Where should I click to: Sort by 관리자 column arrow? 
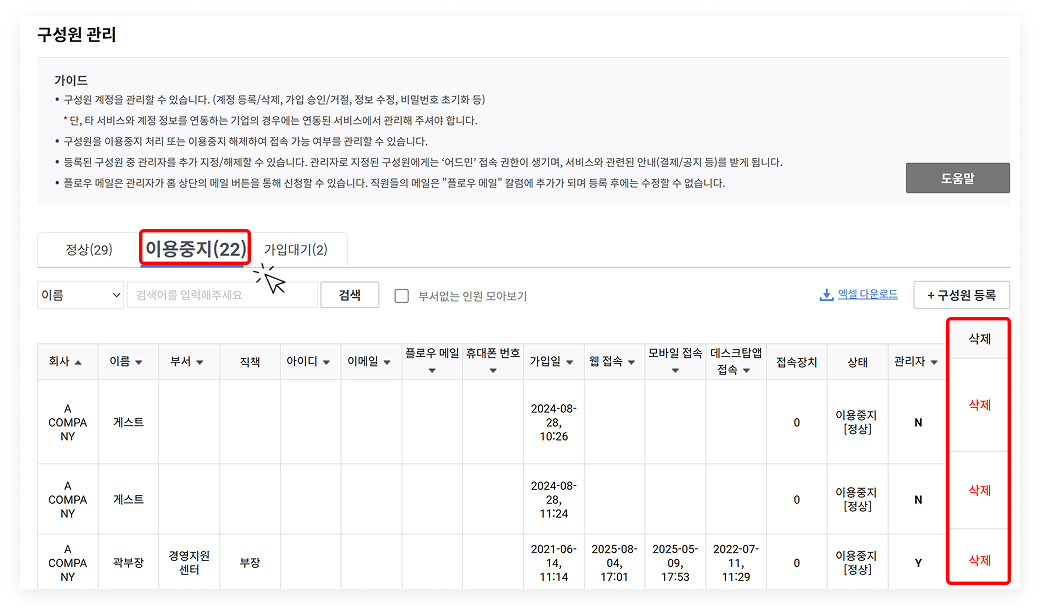(x=934, y=362)
